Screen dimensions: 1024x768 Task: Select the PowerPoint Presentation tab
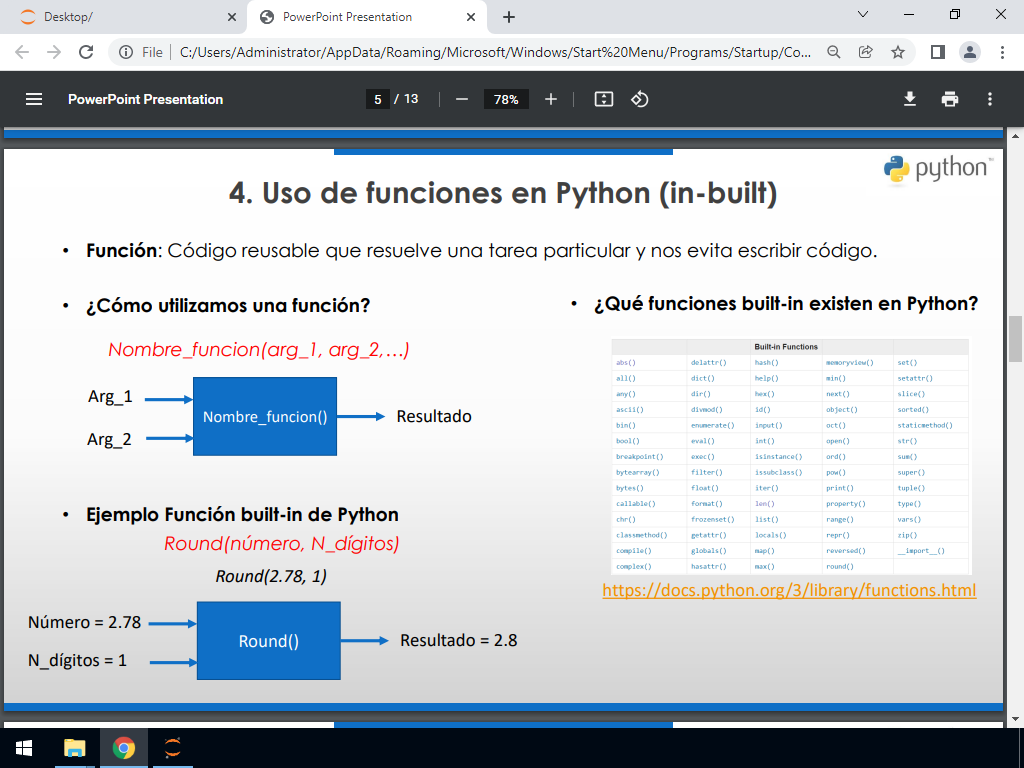pos(366,17)
